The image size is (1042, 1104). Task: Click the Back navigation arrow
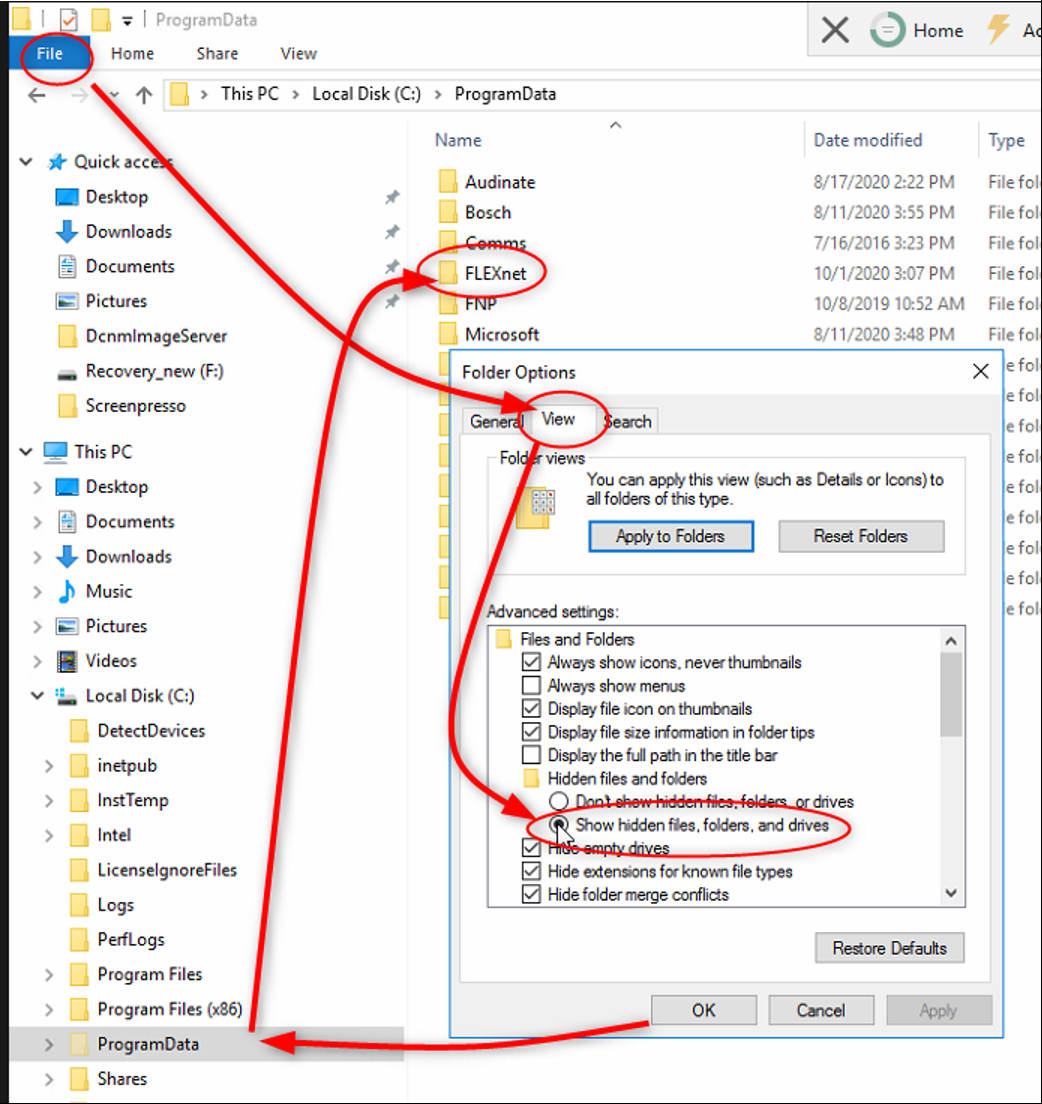point(37,95)
